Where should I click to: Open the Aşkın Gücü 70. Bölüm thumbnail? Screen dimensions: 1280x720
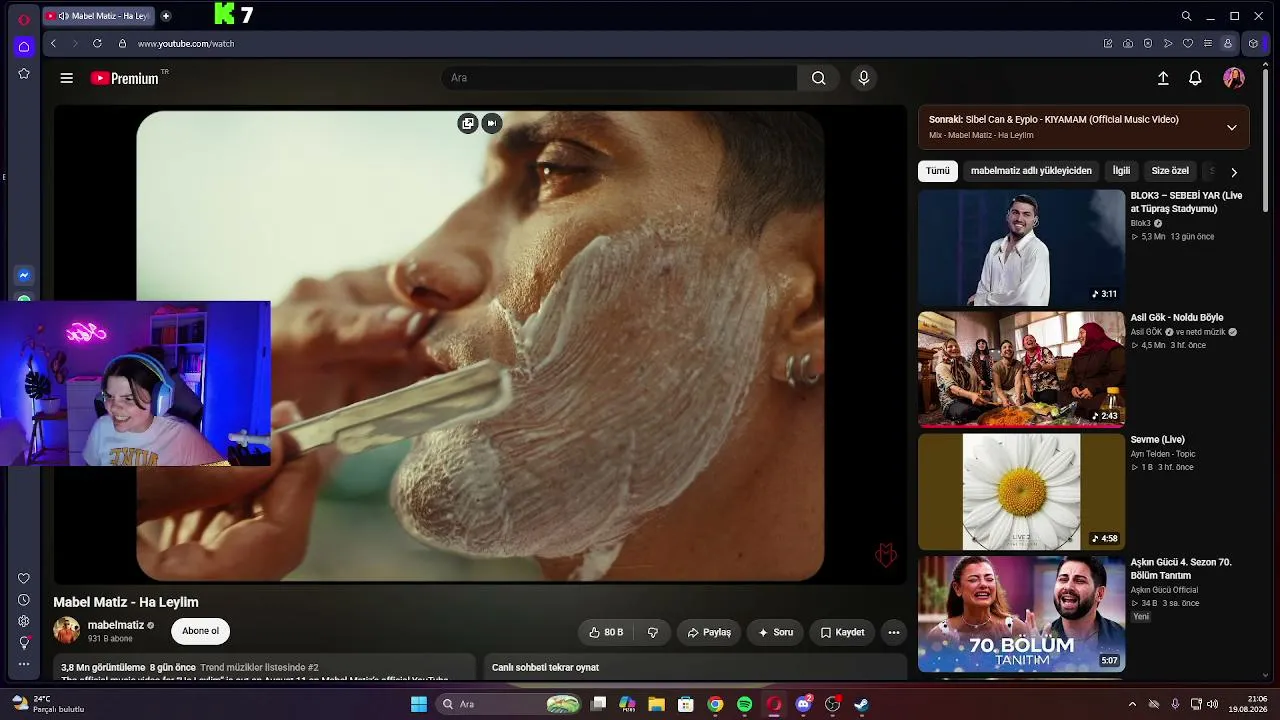[x=1021, y=614]
